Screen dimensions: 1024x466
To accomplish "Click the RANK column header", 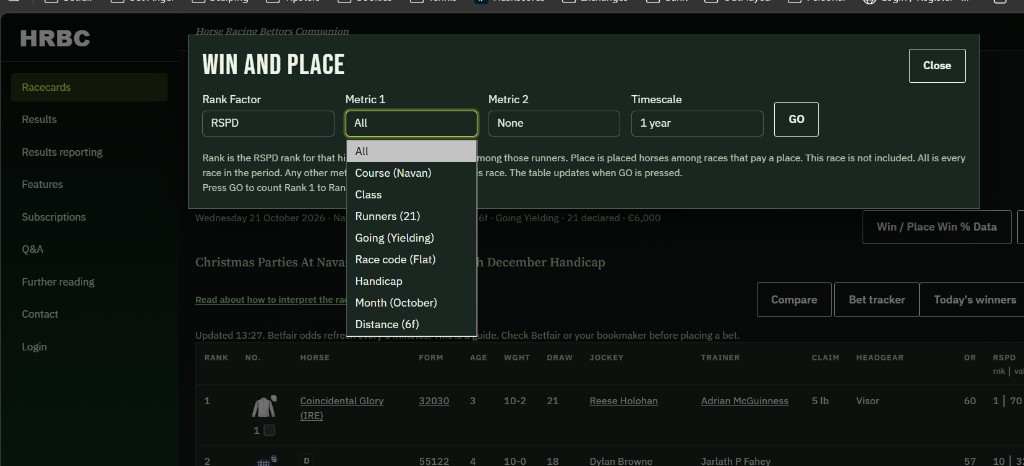I will coord(216,358).
